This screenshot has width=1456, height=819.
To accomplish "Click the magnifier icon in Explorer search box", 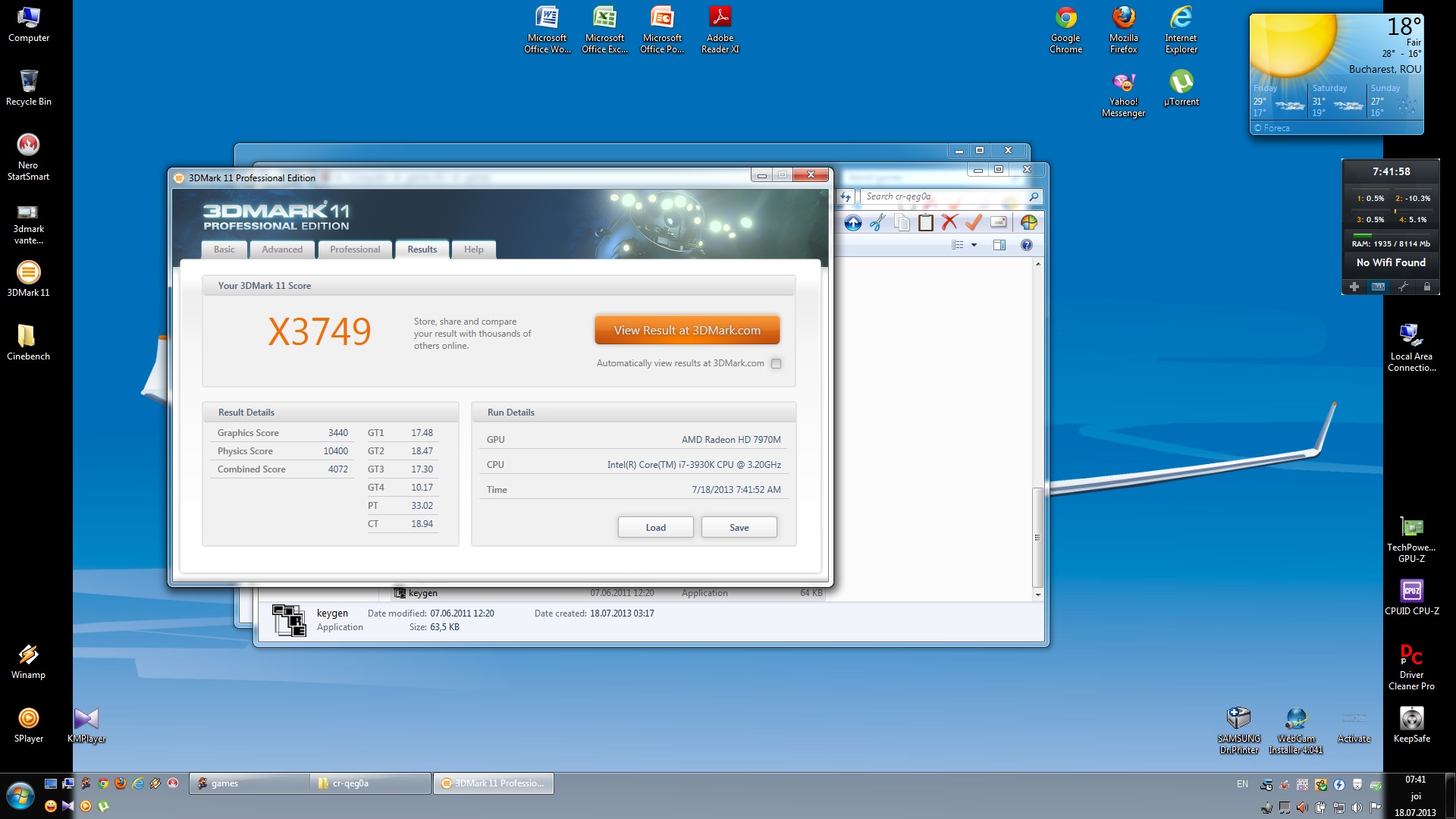I will (x=1034, y=197).
